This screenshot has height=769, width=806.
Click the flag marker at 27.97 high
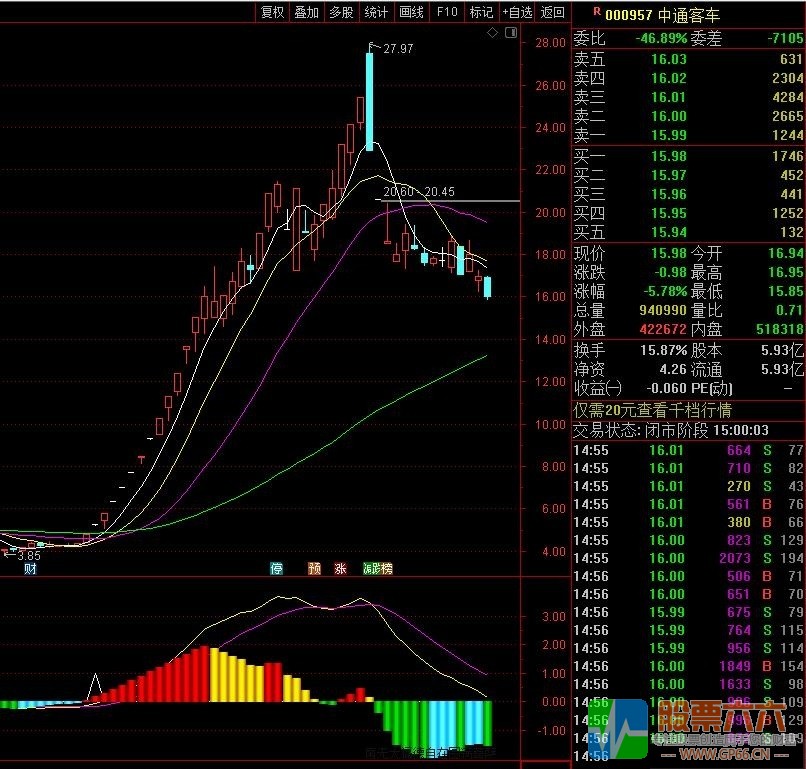371,47
